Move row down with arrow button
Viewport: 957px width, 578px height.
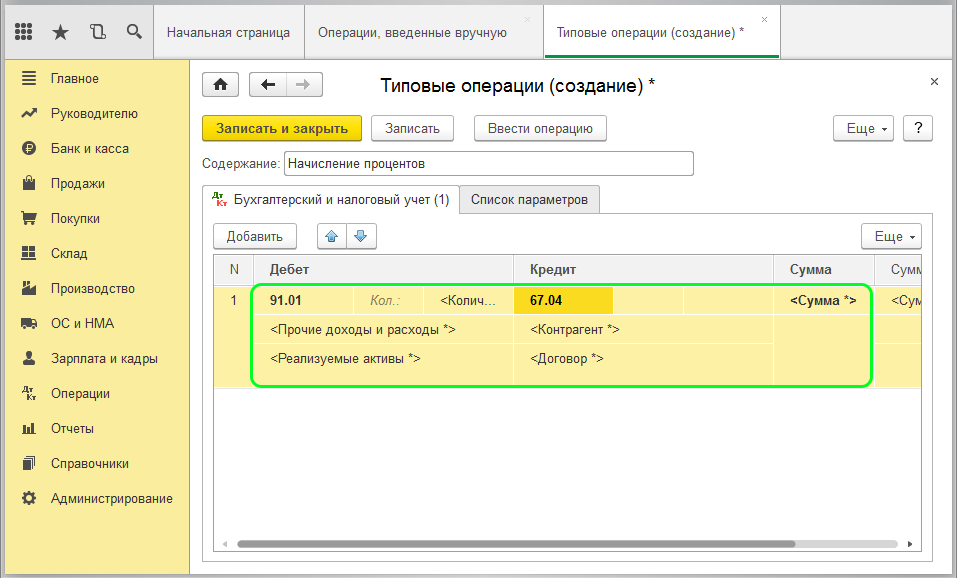[360, 237]
